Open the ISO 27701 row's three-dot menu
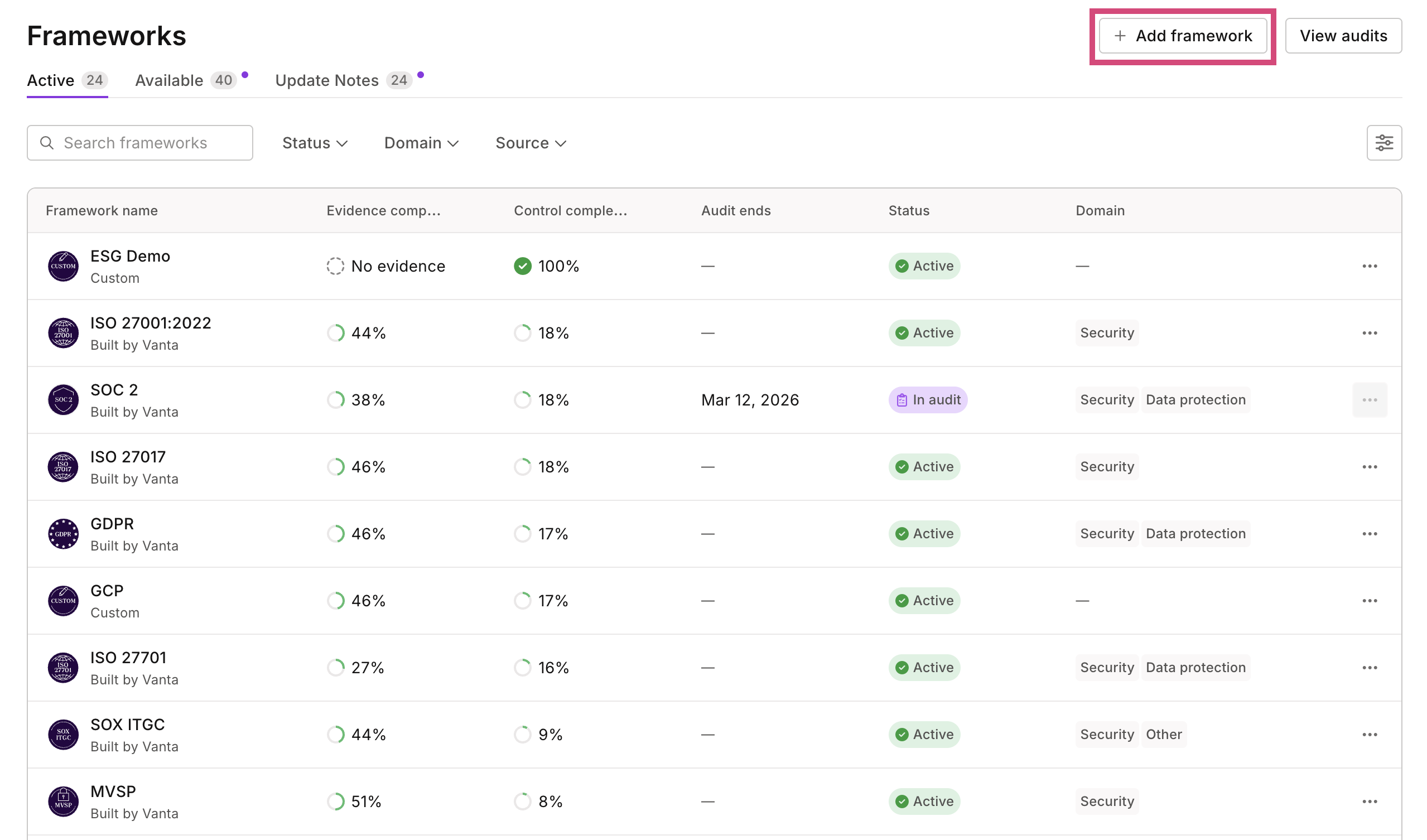The height and width of the screenshot is (840, 1427). tap(1369, 667)
